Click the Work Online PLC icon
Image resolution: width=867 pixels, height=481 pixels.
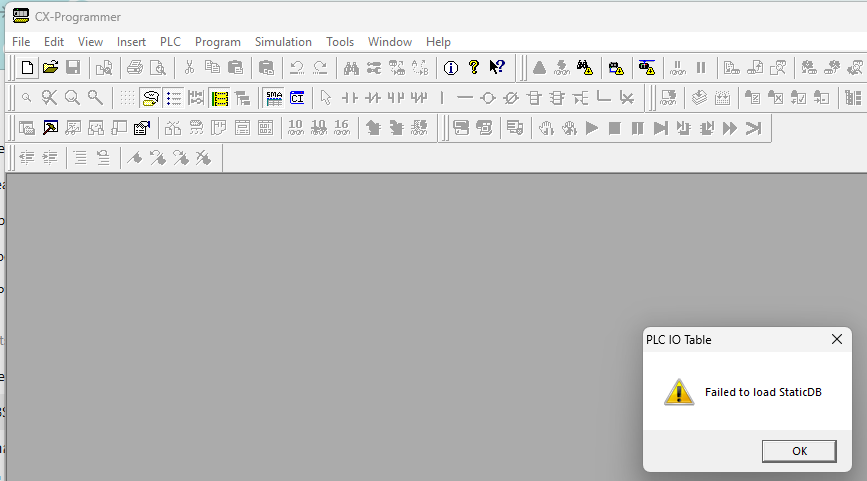tap(539, 68)
